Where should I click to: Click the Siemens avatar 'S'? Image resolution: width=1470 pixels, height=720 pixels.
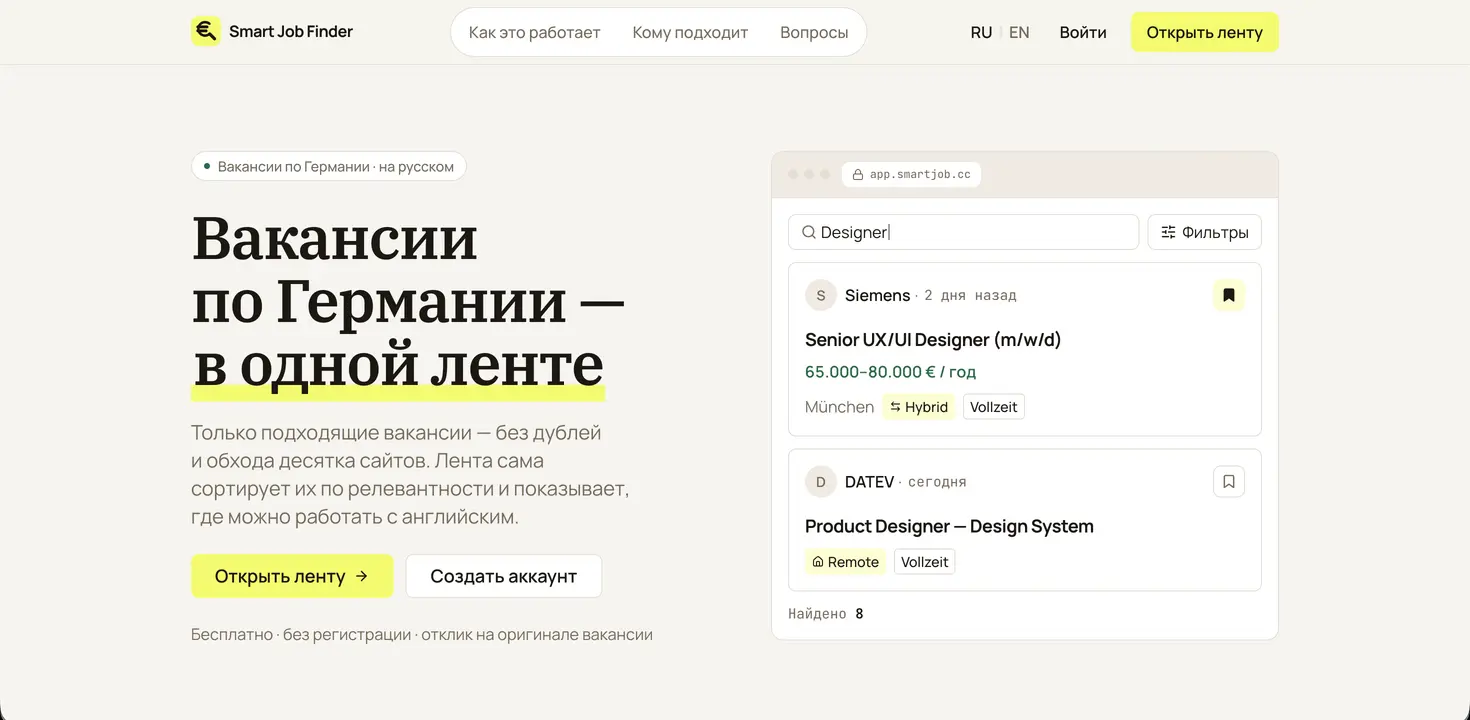coord(821,295)
